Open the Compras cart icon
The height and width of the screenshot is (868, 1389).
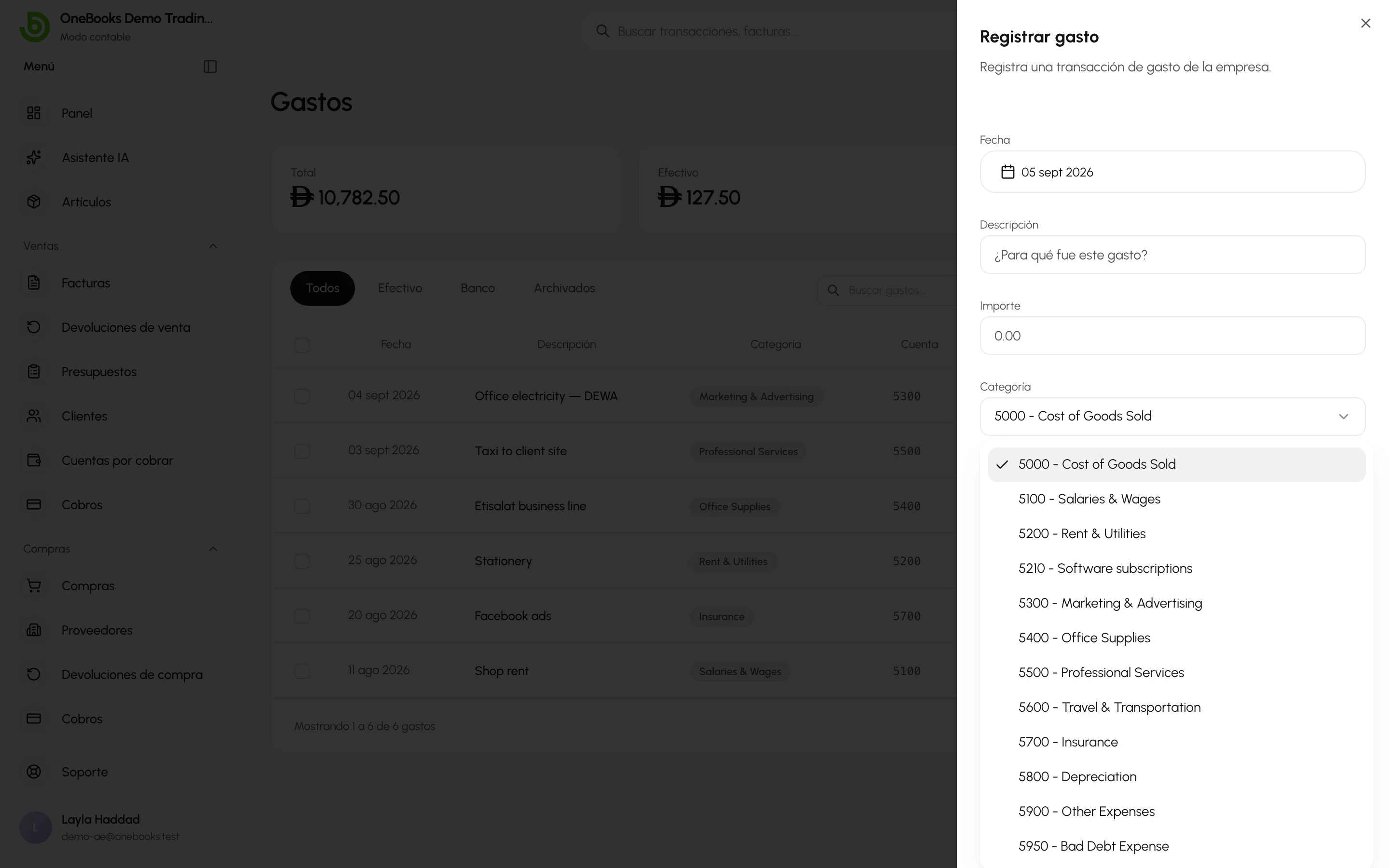[34, 585]
